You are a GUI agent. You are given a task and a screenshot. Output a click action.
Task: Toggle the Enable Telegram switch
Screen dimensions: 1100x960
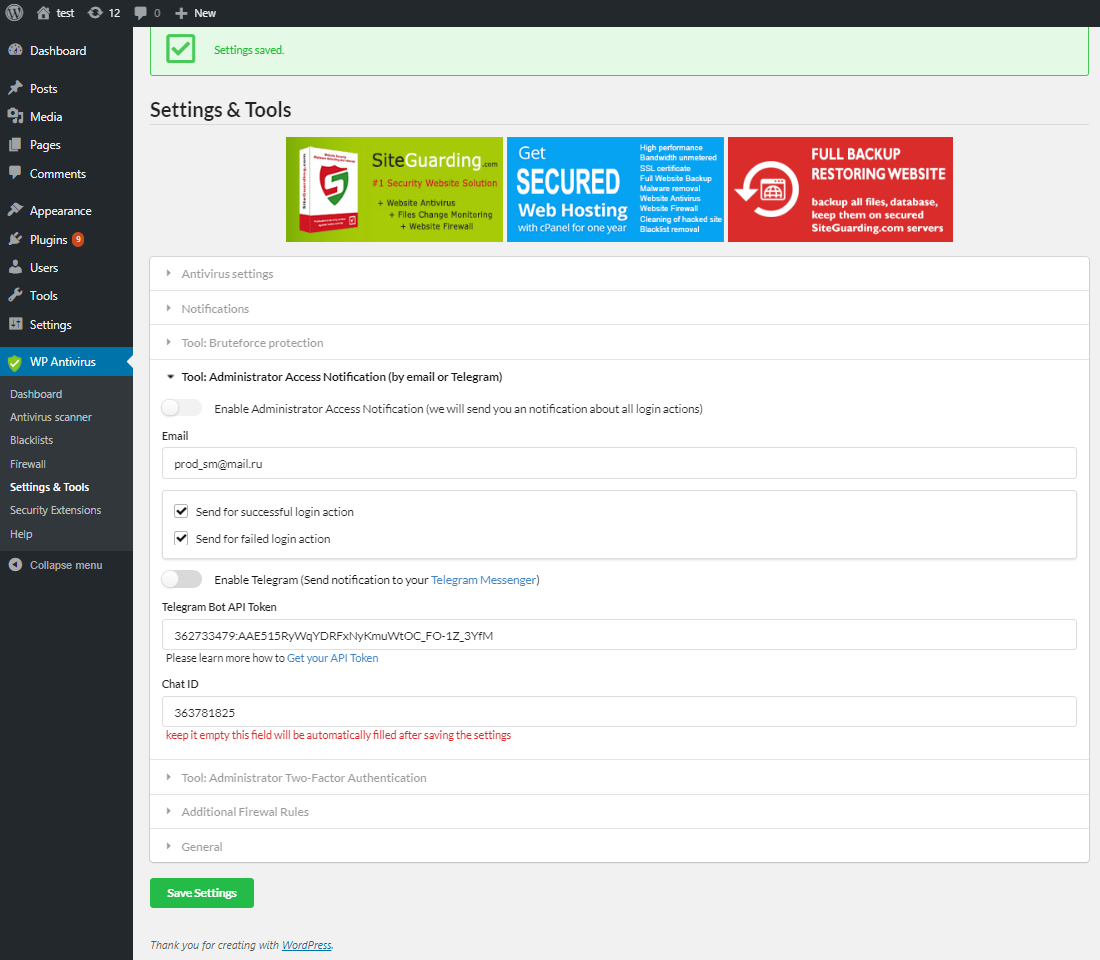181,579
